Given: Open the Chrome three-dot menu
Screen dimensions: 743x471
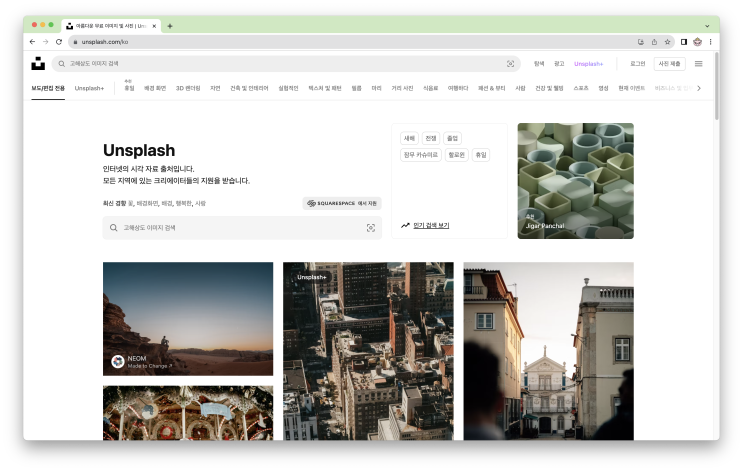Looking at the screenshot, I should (710, 42).
